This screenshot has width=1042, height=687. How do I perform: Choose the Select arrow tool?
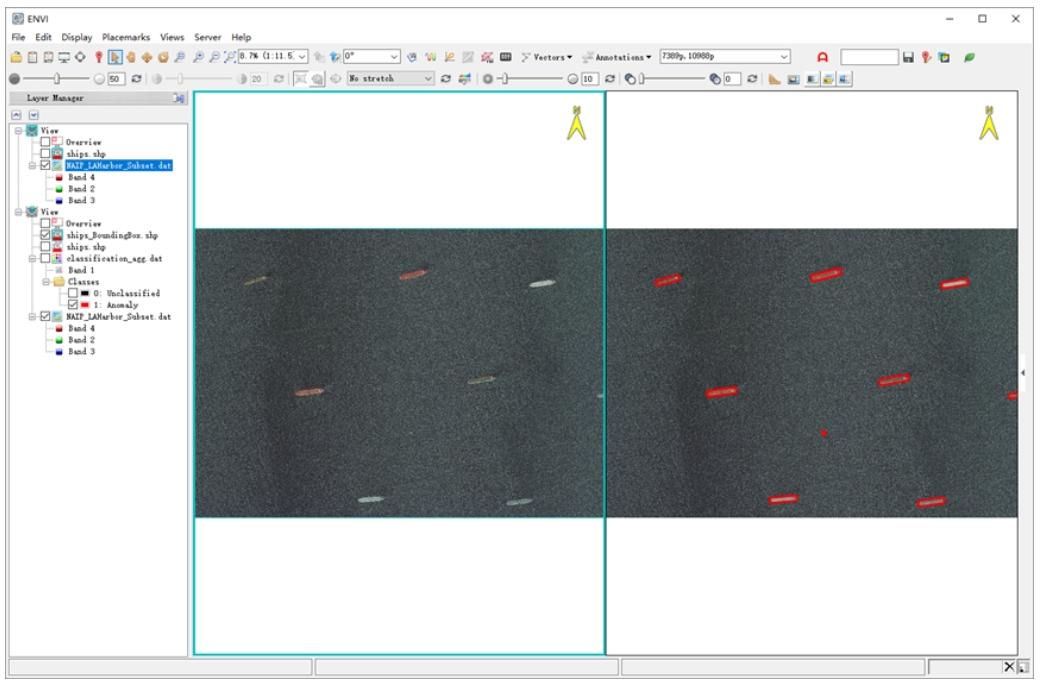pos(115,57)
